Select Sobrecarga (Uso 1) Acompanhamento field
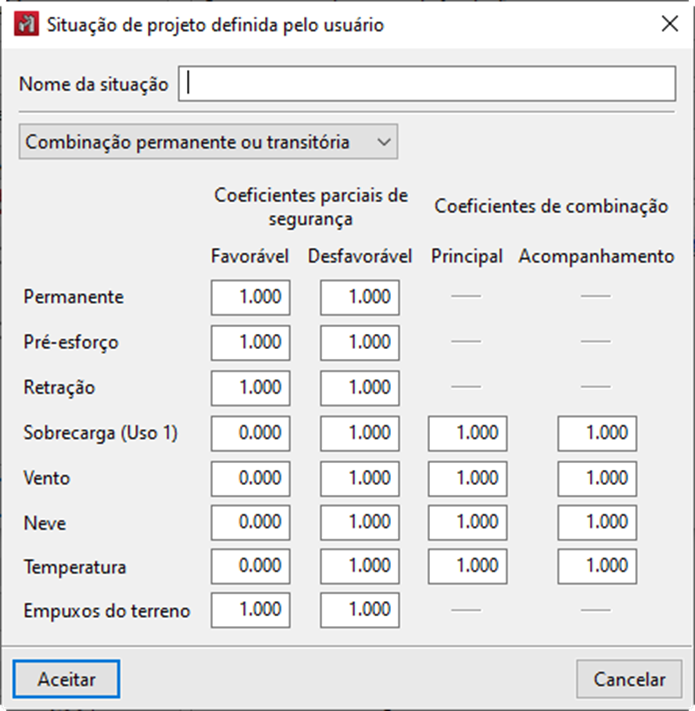 (x=597, y=433)
